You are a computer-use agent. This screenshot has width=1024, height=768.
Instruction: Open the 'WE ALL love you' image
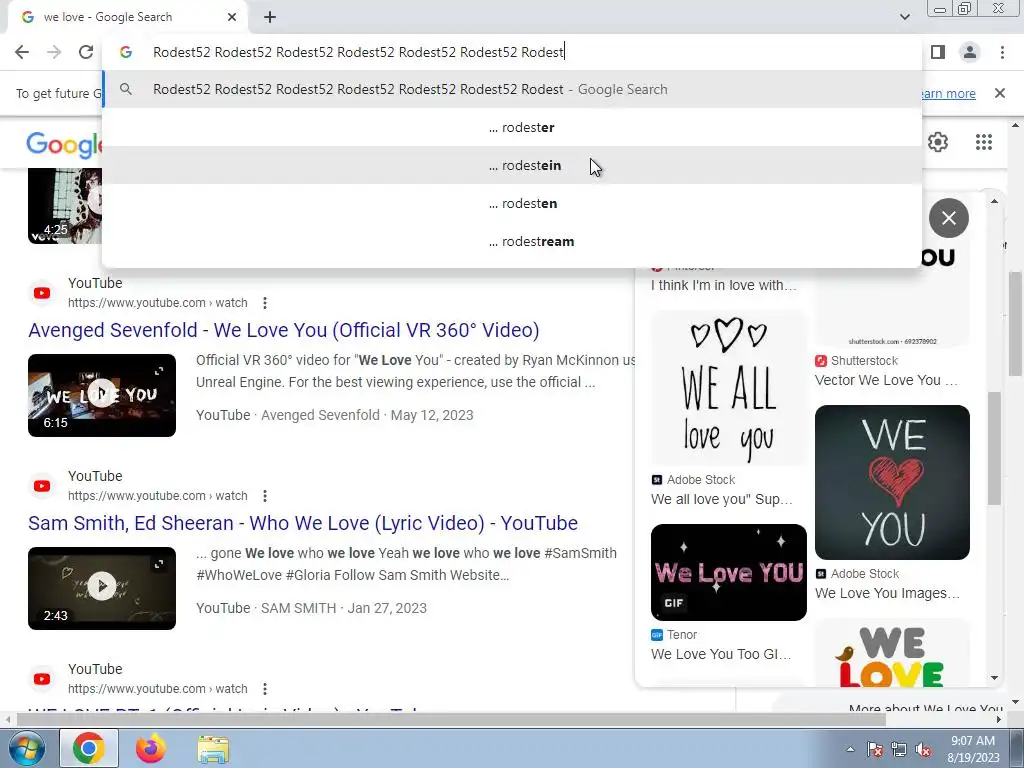tap(728, 388)
